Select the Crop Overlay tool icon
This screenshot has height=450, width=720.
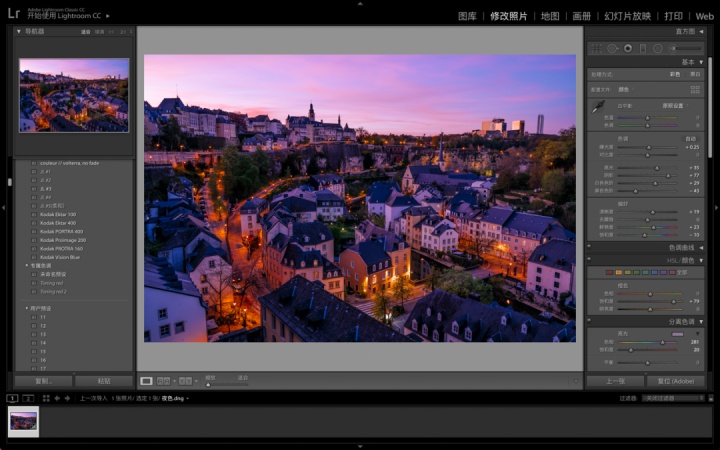point(596,48)
